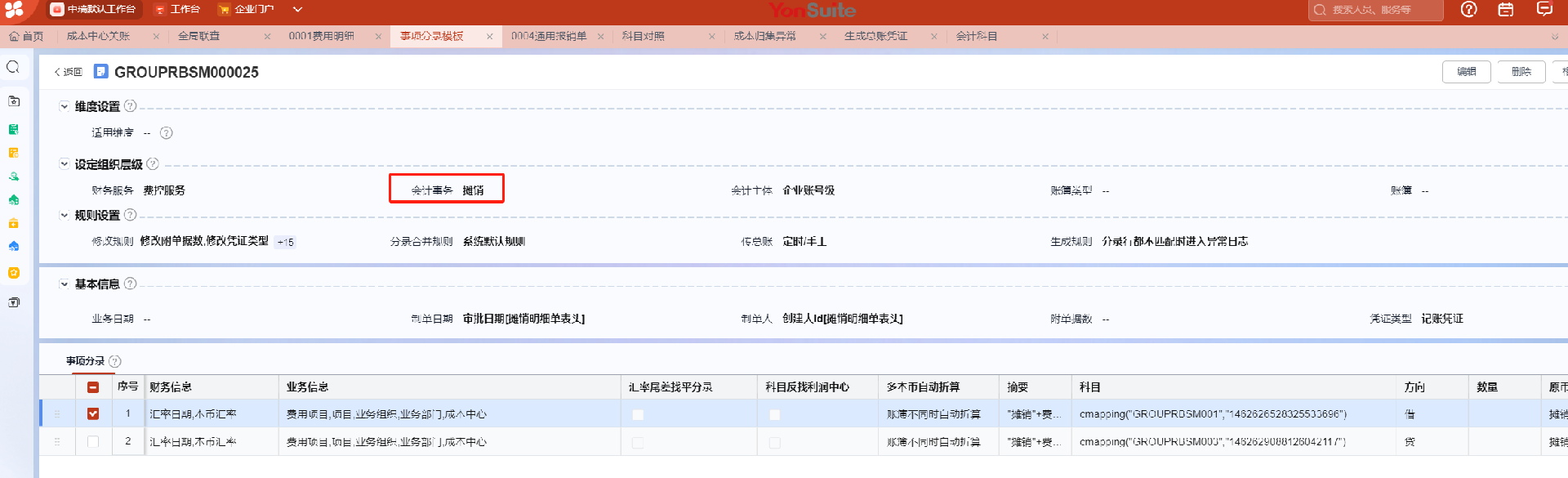Click the search magnifier in left sidebar

click(13, 67)
